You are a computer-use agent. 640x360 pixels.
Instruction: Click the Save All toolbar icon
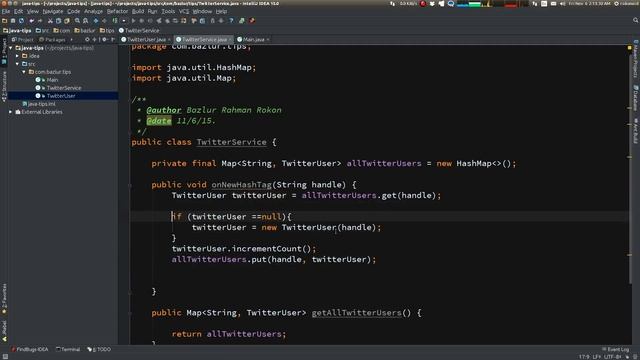[13, 21]
